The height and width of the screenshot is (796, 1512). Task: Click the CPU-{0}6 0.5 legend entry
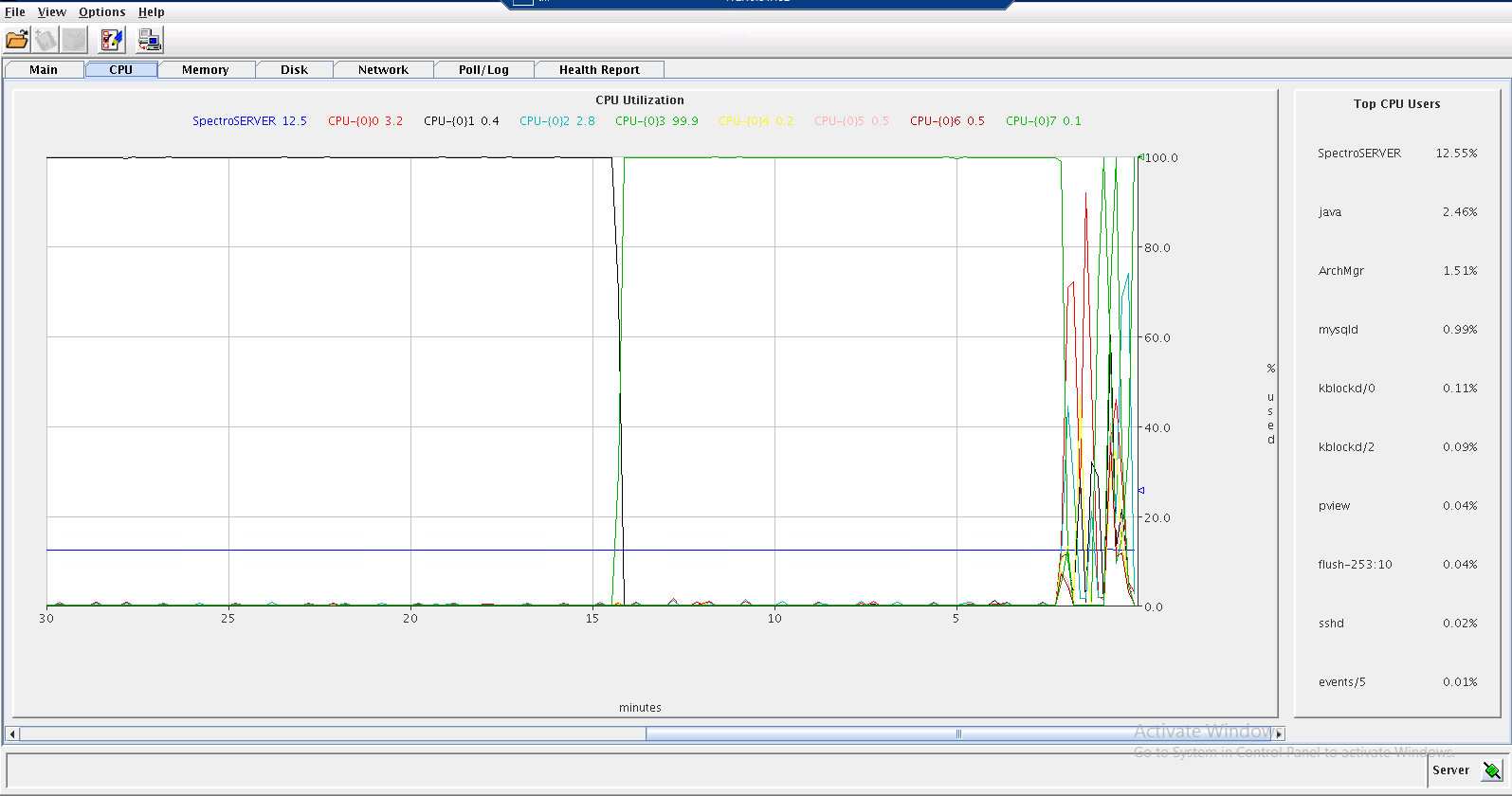(947, 121)
